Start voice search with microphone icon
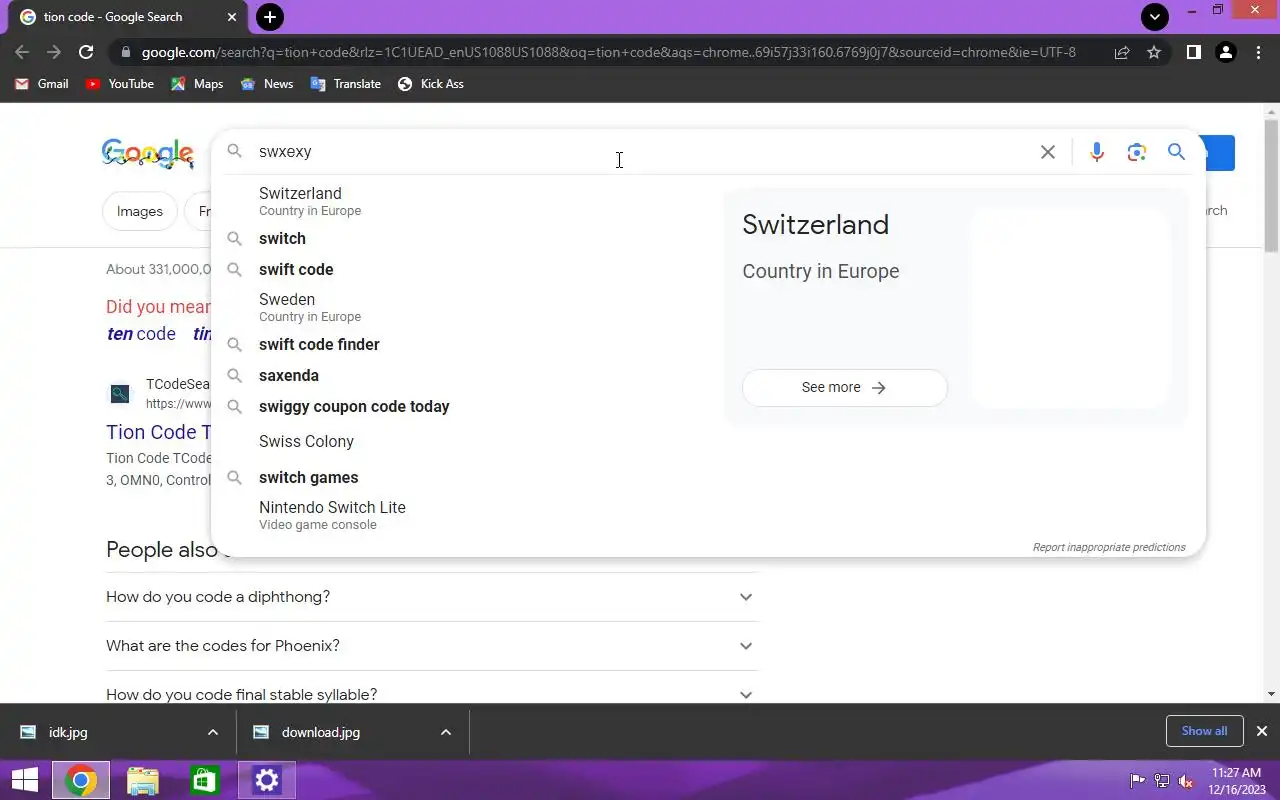Viewport: 1280px width, 800px height. [x=1097, y=152]
